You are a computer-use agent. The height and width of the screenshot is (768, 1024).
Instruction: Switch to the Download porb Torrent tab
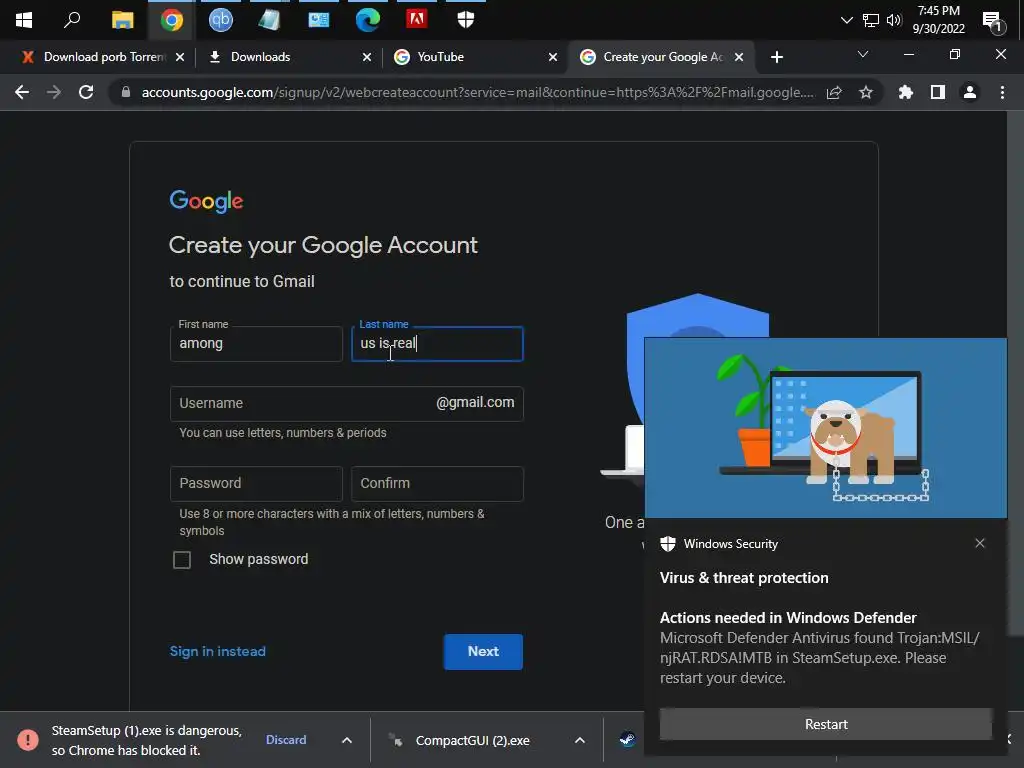[x=103, y=57]
